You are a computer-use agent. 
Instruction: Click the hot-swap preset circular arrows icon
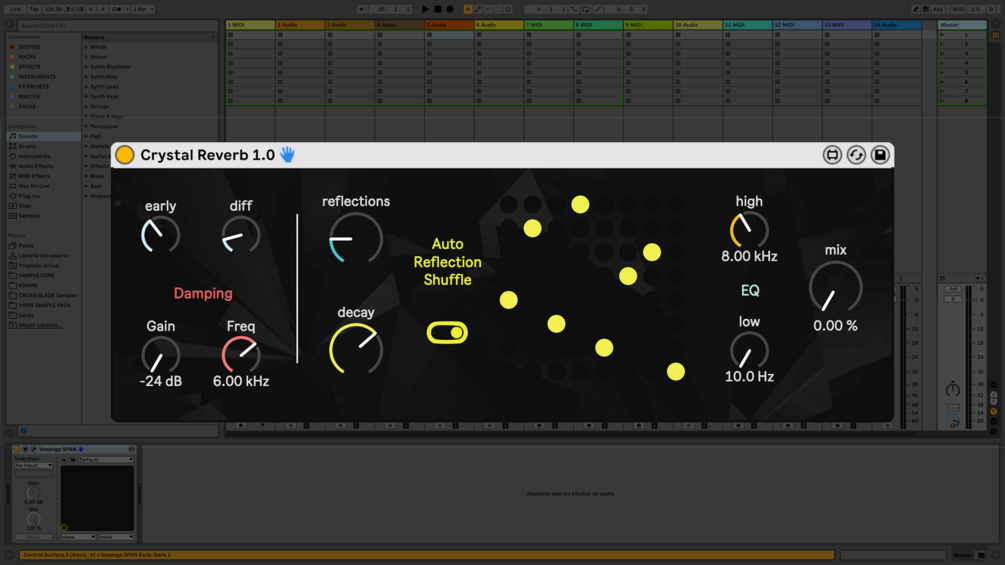[x=856, y=155]
